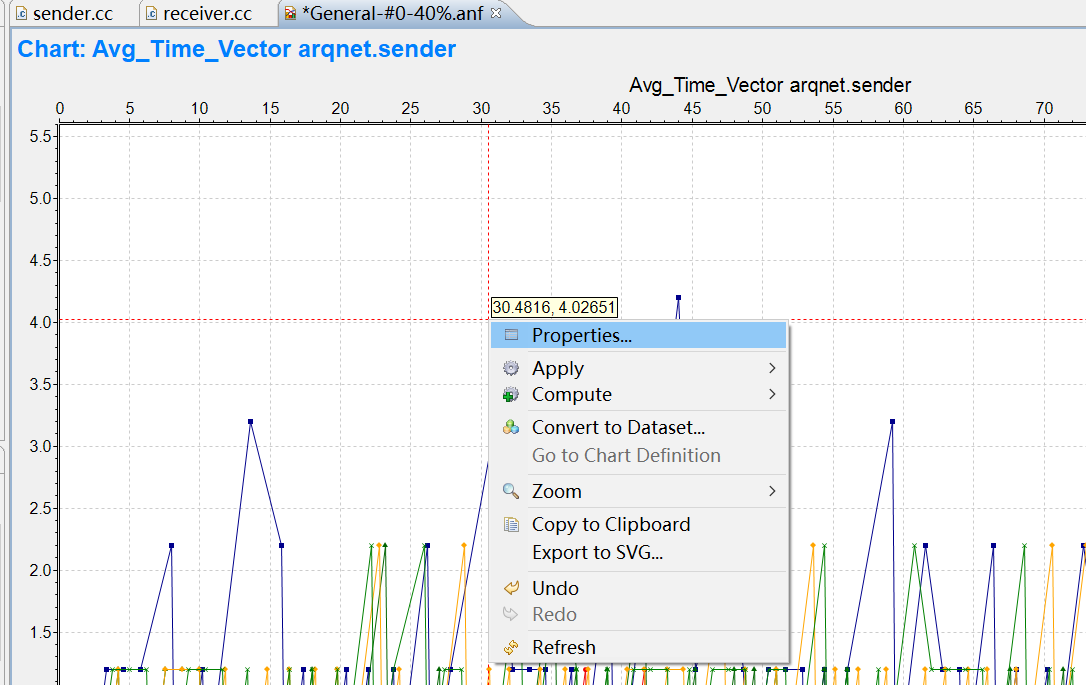Click the dataset icon beside Convert to Dataset
The width and height of the screenshot is (1086, 685).
(511, 427)
